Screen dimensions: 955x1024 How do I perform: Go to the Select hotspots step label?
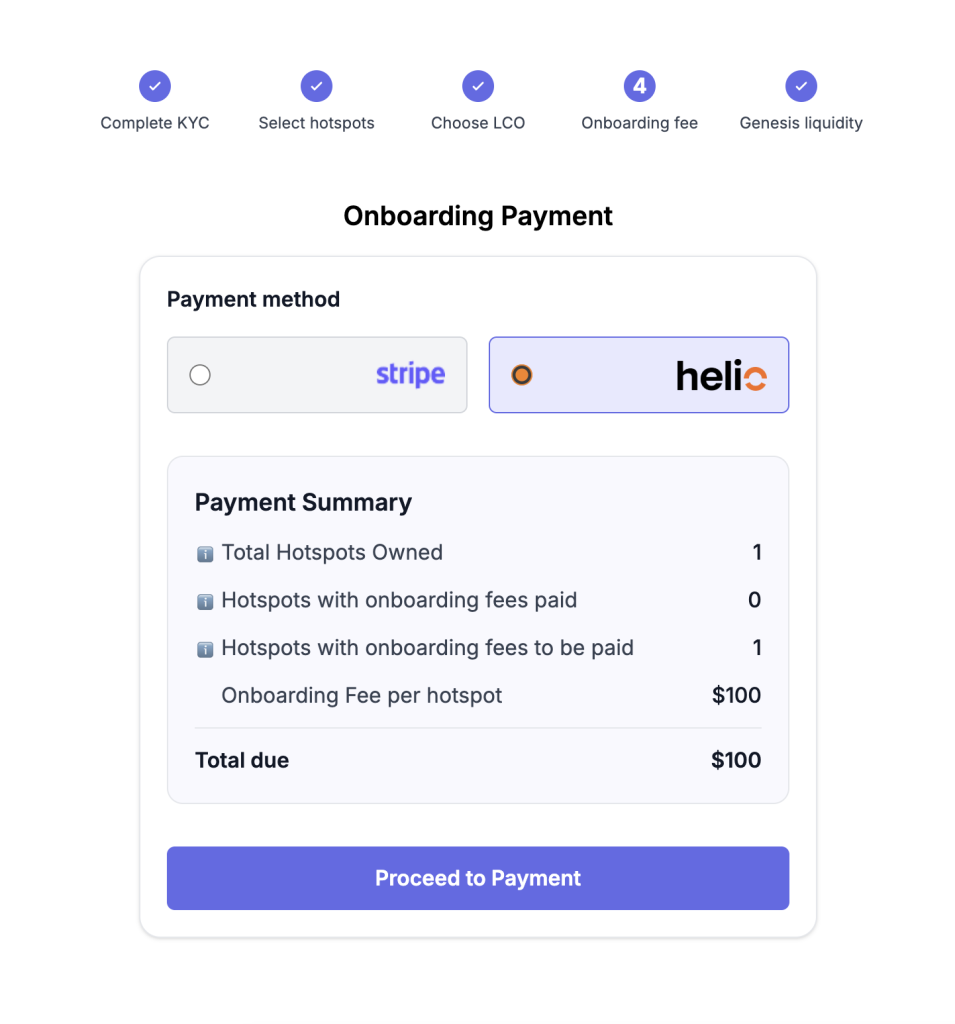click(x=316, y=123)
